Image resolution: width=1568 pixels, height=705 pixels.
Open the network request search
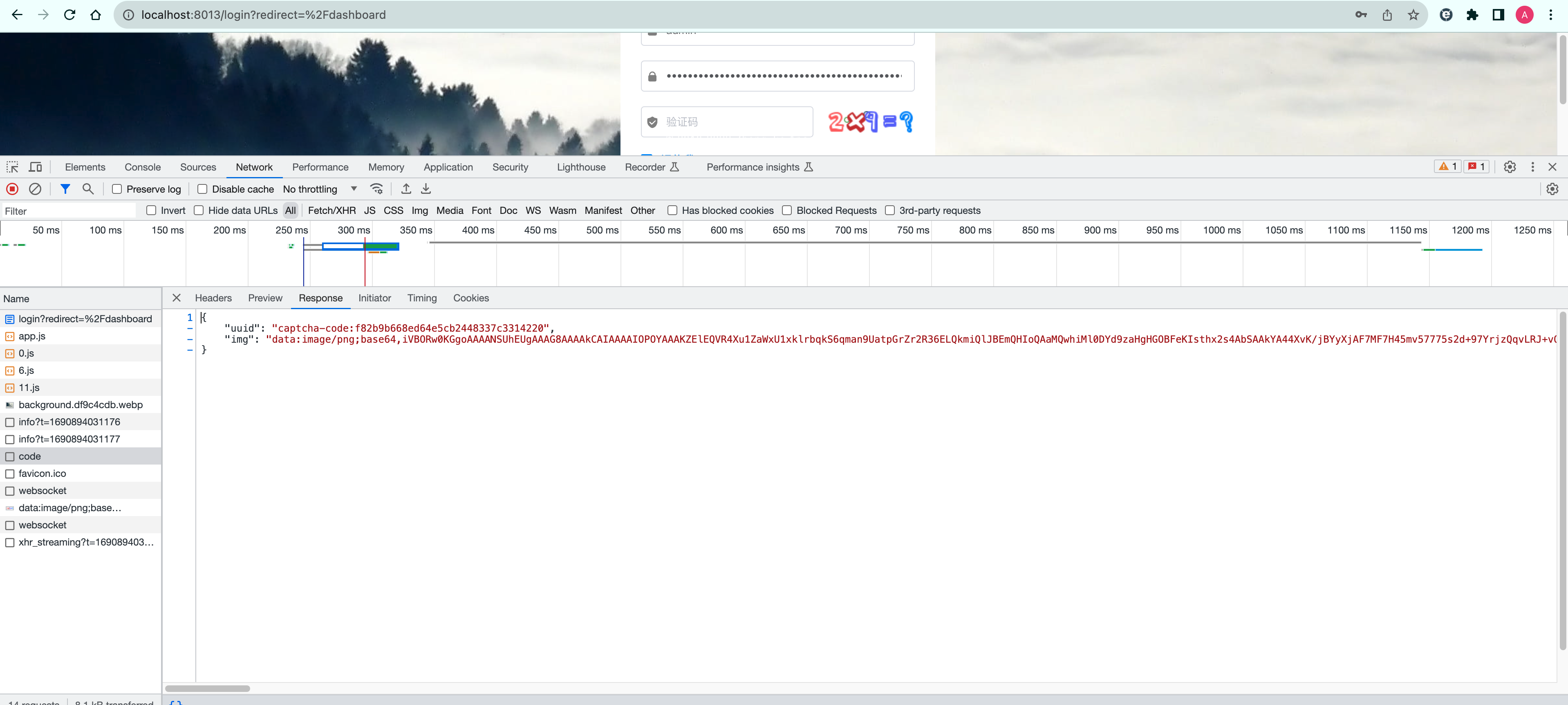(87, 189)
